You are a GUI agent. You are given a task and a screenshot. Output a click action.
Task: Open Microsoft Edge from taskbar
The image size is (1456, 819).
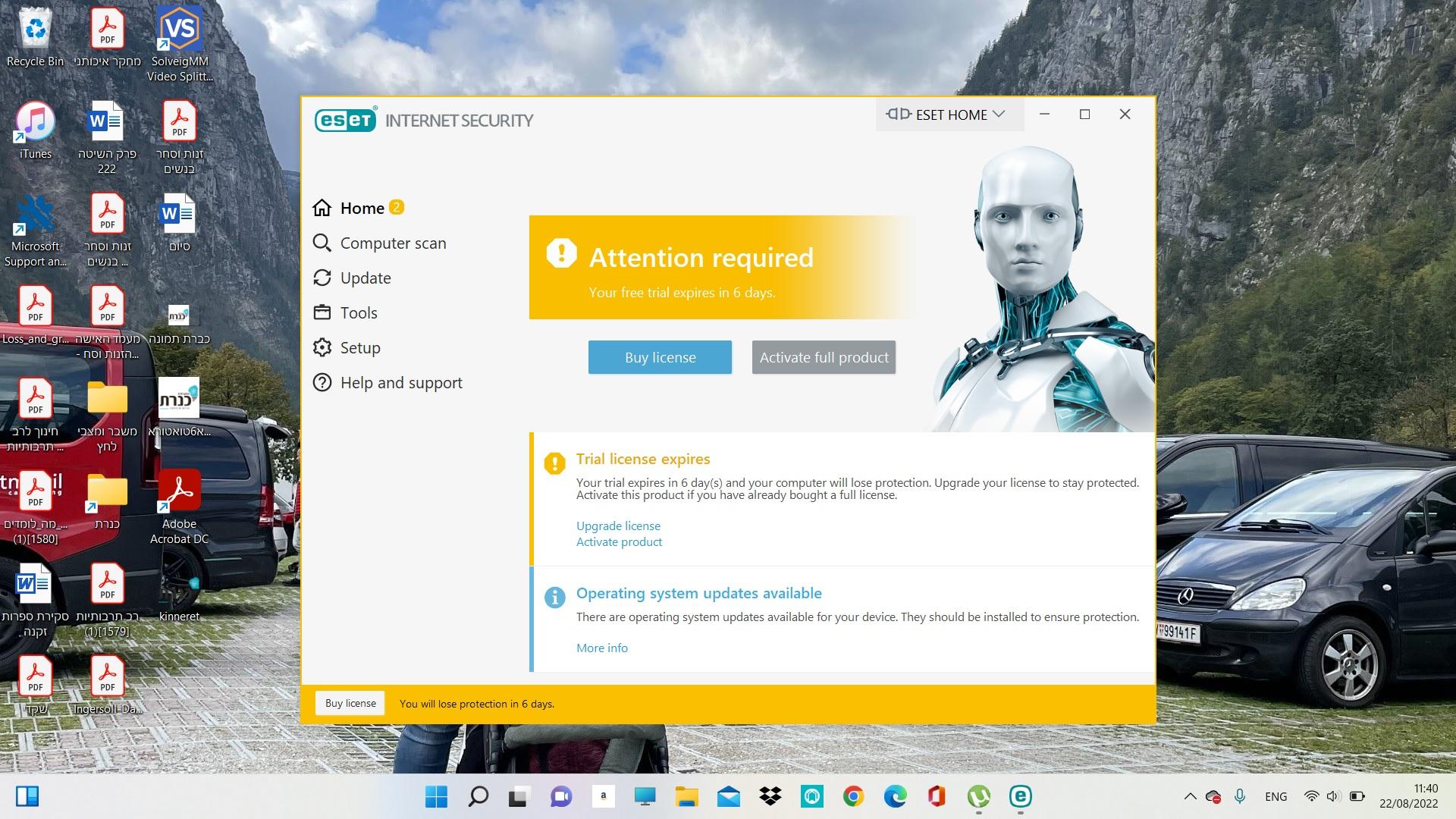pyautogui.click(x=895, y=796)
